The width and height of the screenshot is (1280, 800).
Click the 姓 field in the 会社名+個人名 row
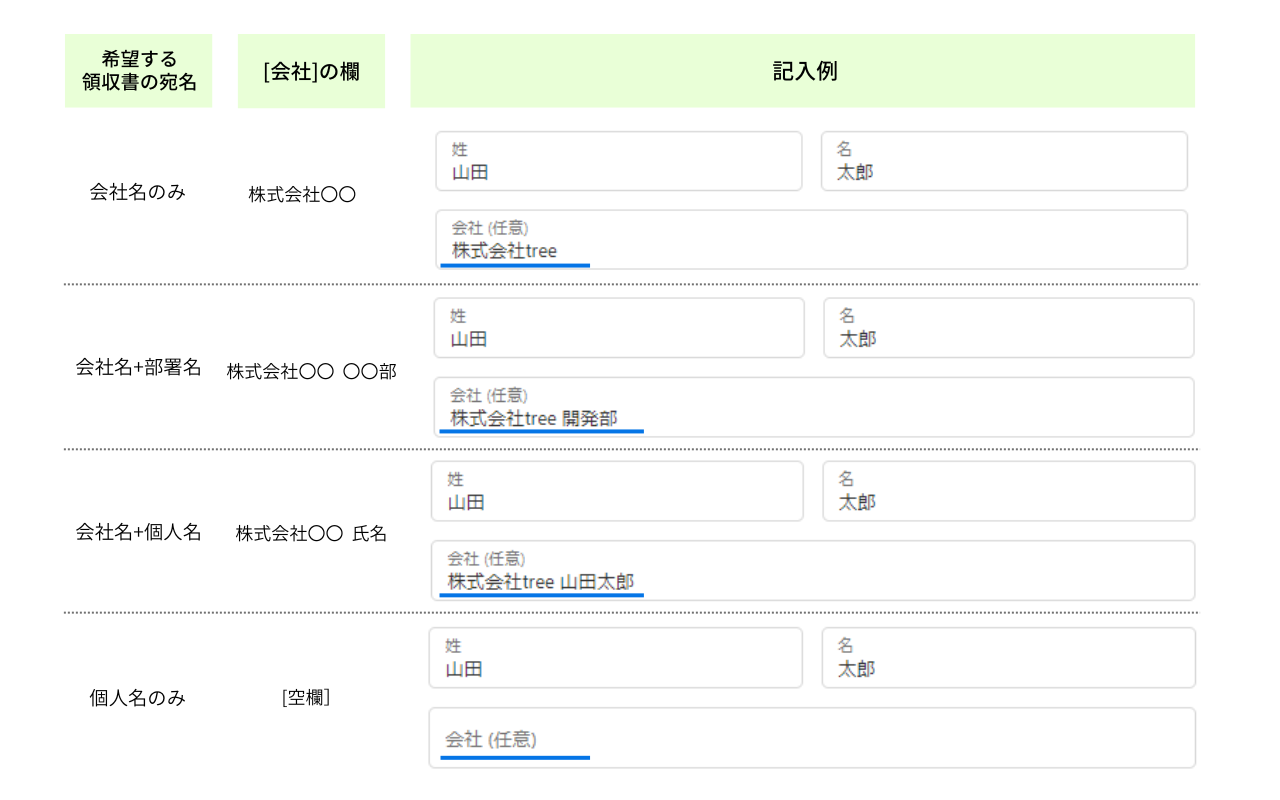point(617,491)
